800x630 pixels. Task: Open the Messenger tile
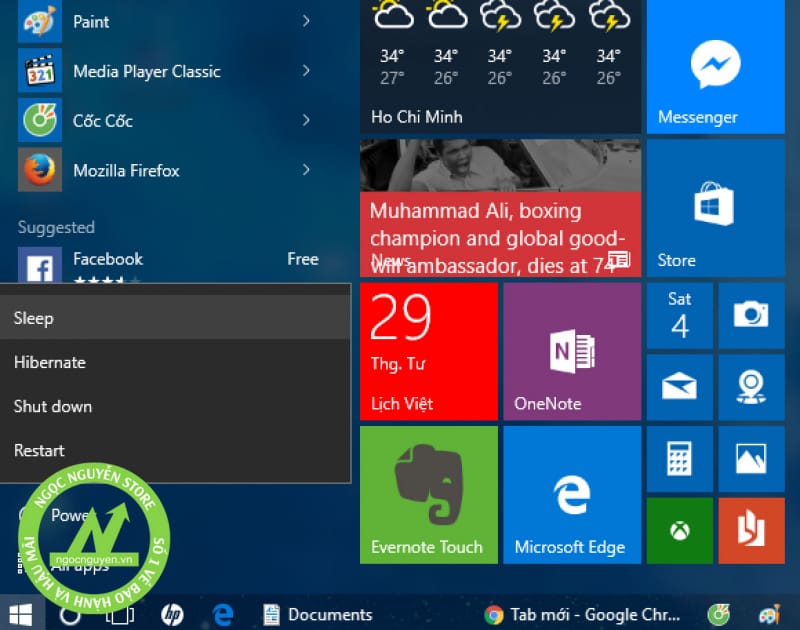(x=715, y=67)
